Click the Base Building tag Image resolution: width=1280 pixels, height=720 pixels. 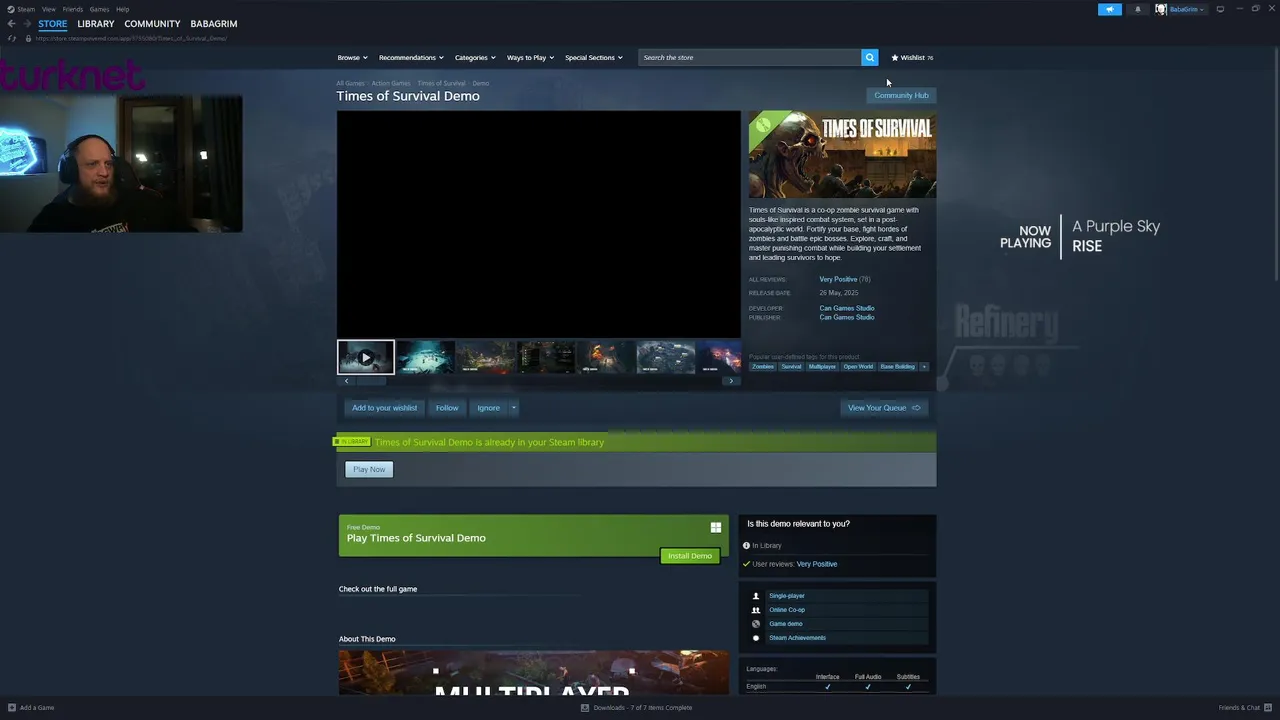coord(897,367)
